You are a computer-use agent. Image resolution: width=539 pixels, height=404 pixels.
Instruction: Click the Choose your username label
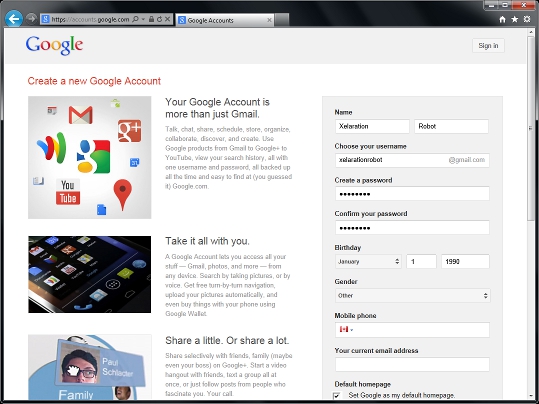[370, 146]
